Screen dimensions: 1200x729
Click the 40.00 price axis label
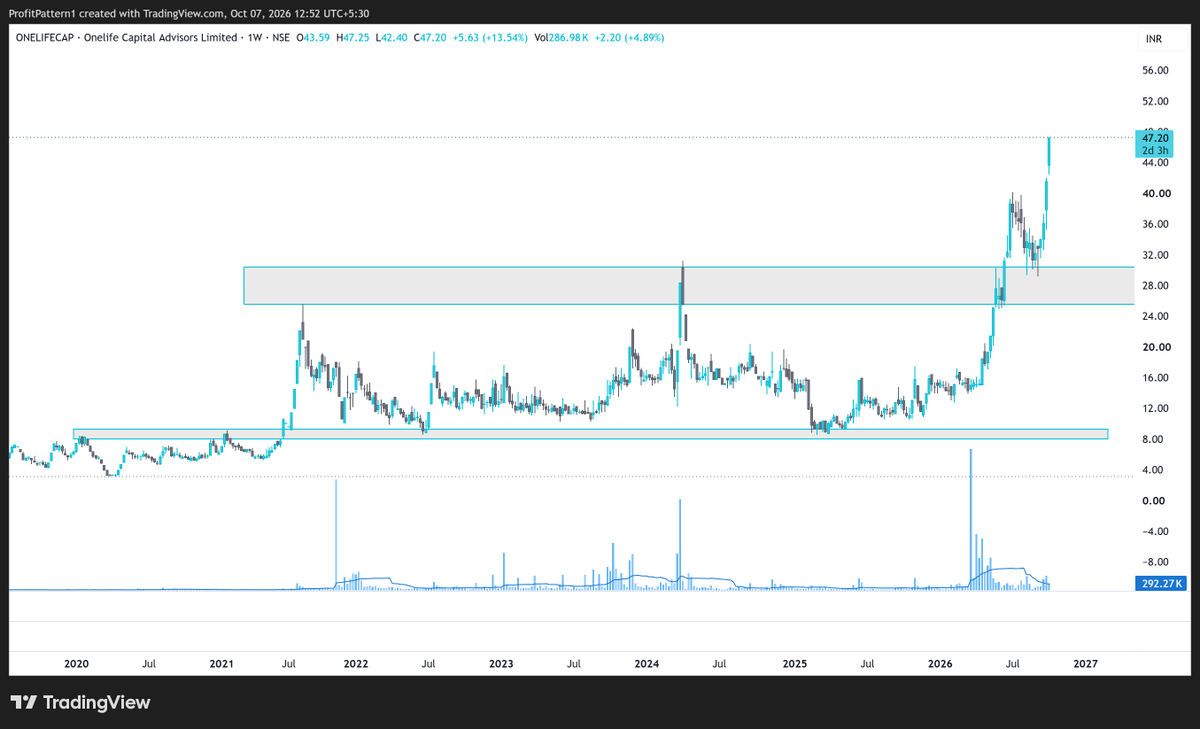coord(1156,194)
